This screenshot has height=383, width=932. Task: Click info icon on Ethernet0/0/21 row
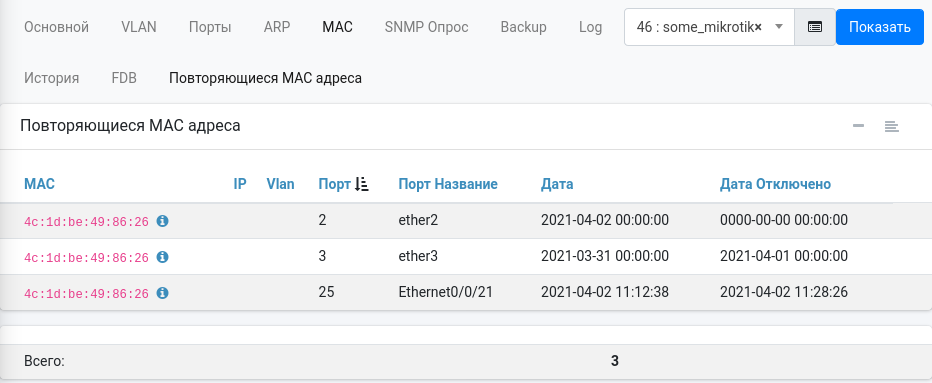pos(162,293)
